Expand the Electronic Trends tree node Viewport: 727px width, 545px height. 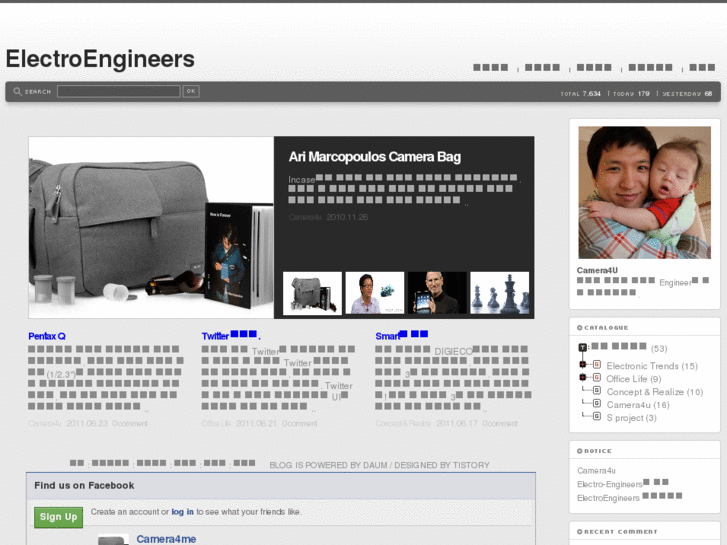[x=583, y=365]
